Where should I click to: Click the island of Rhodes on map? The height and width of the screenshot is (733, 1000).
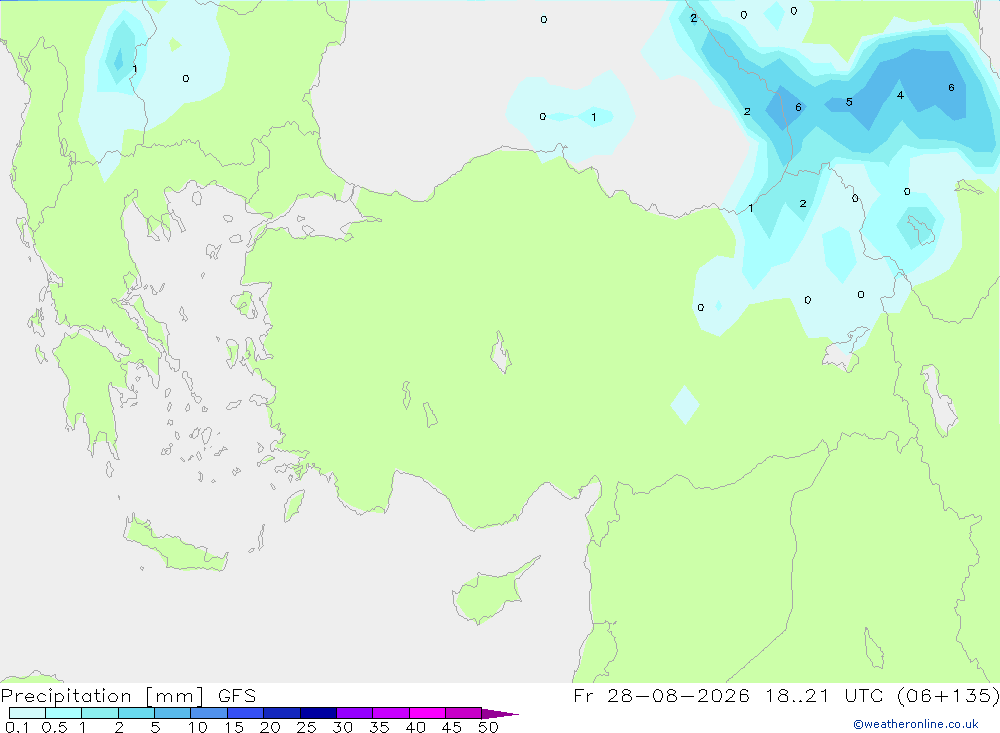pos(294,505)
